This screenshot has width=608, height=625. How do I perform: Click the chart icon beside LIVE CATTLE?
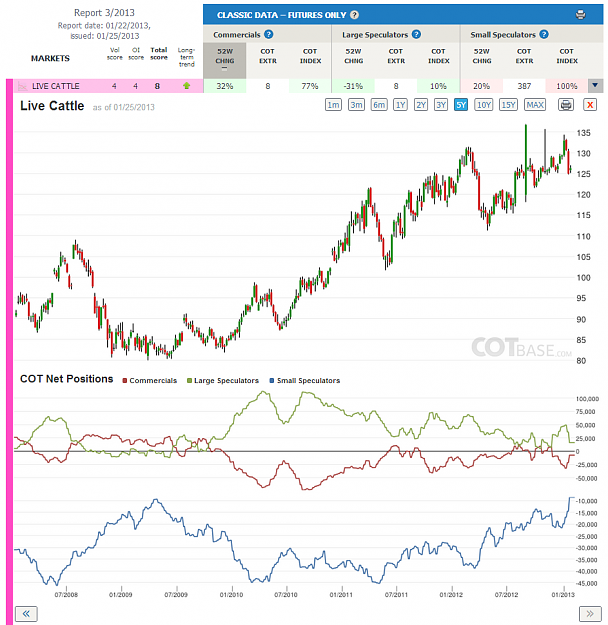[x=23, y=86]
